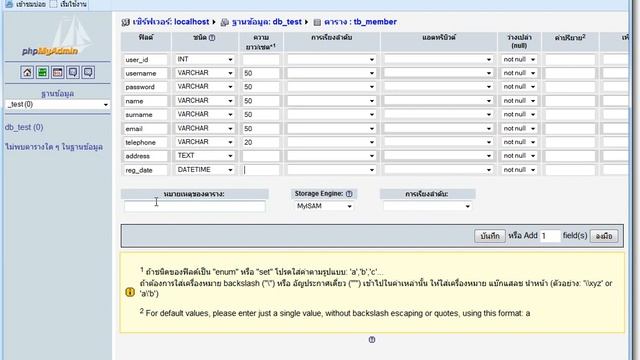Click the length field for telephone row

coord(261,142)
